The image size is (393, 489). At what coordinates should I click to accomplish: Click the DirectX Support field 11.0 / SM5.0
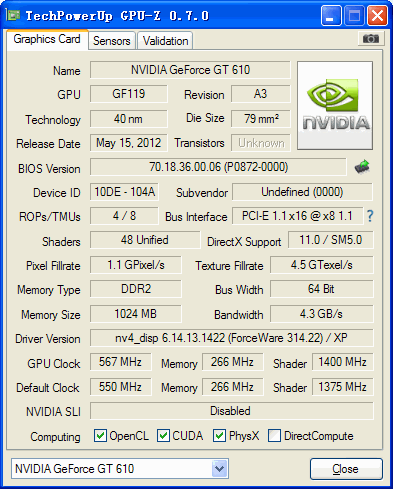(x=331, y=240)
